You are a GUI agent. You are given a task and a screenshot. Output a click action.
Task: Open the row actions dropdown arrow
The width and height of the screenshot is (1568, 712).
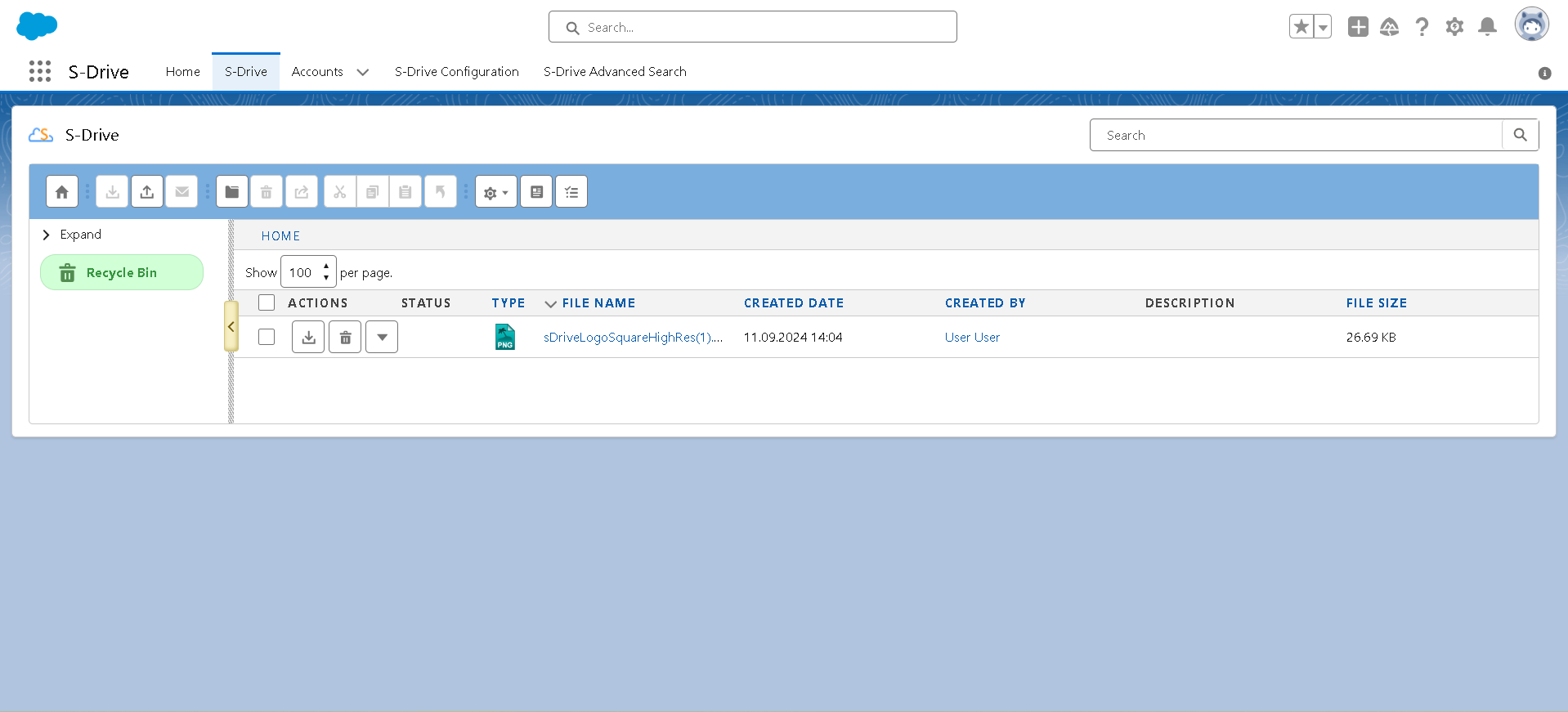(382, 338)
